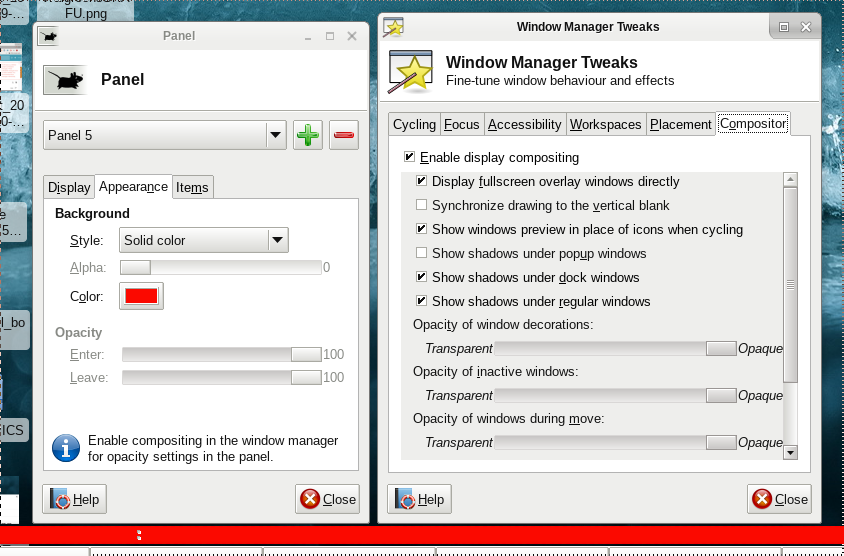
Task: Uncheck Show shadows under dock windows
Action: coord(421,277)
